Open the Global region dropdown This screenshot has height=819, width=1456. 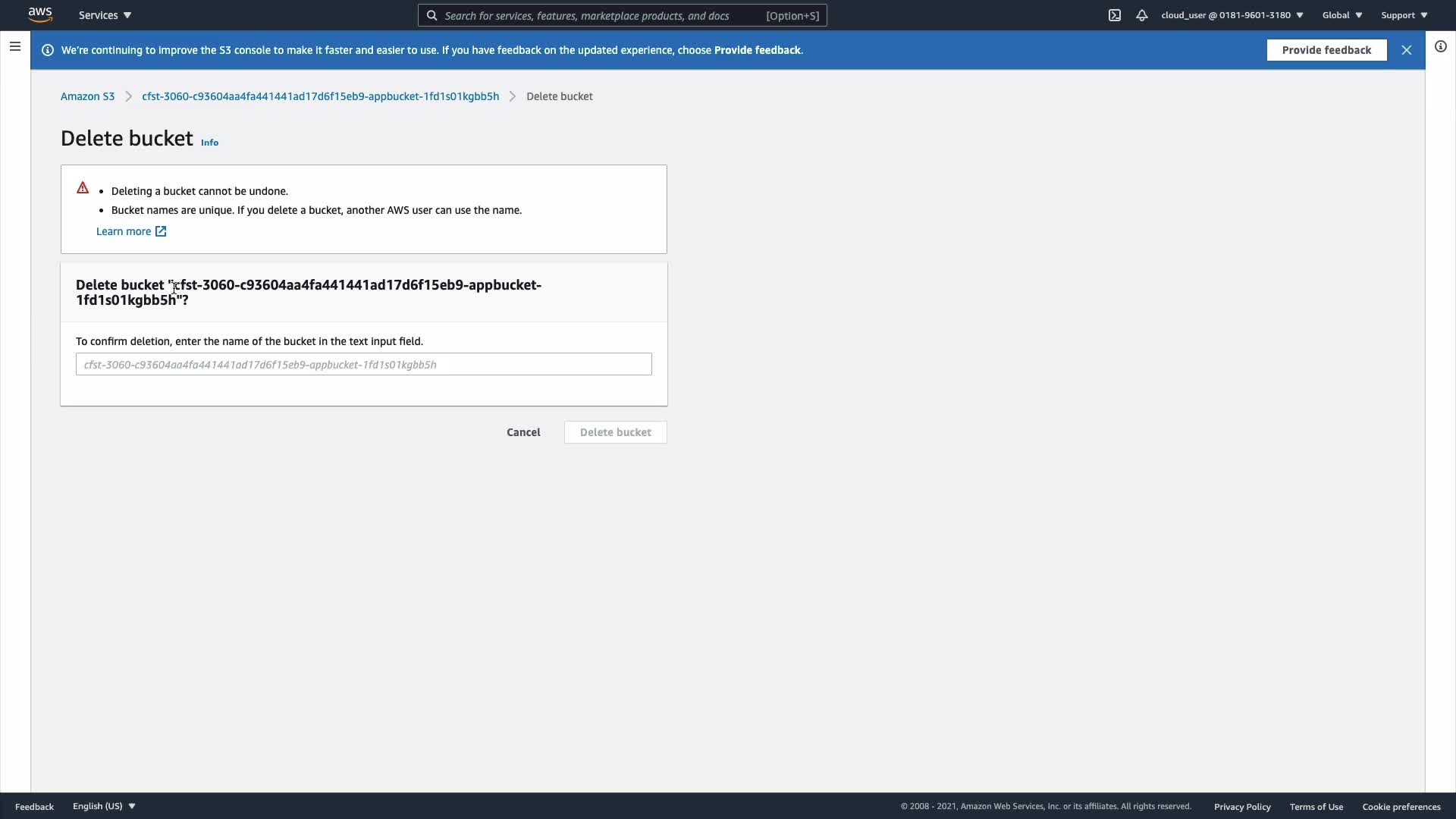[1341, 15]
